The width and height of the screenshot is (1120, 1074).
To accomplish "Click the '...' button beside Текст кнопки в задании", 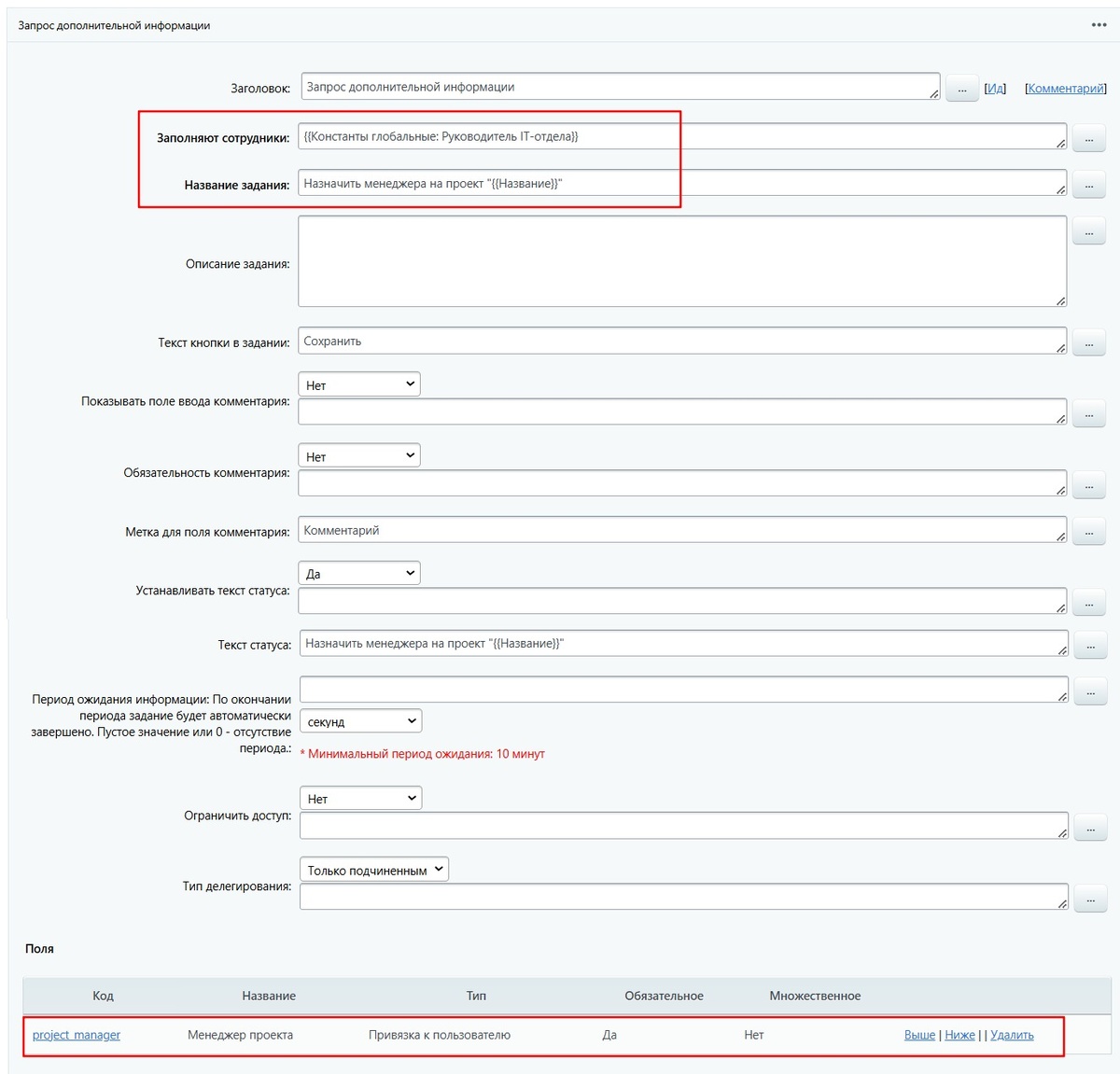I will pos(1089,342).
